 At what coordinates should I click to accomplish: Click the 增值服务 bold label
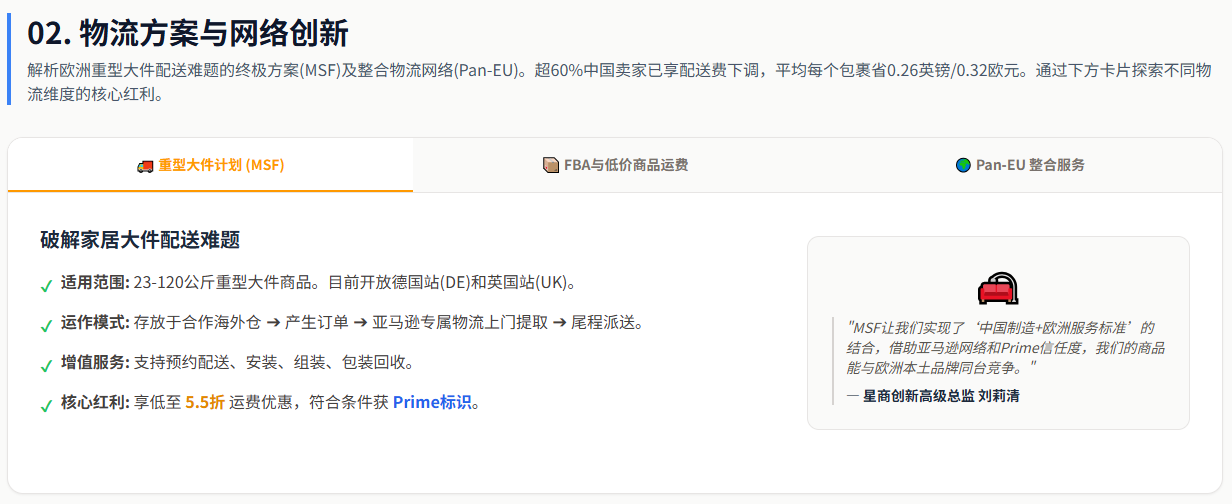click(x=95, y=363)
